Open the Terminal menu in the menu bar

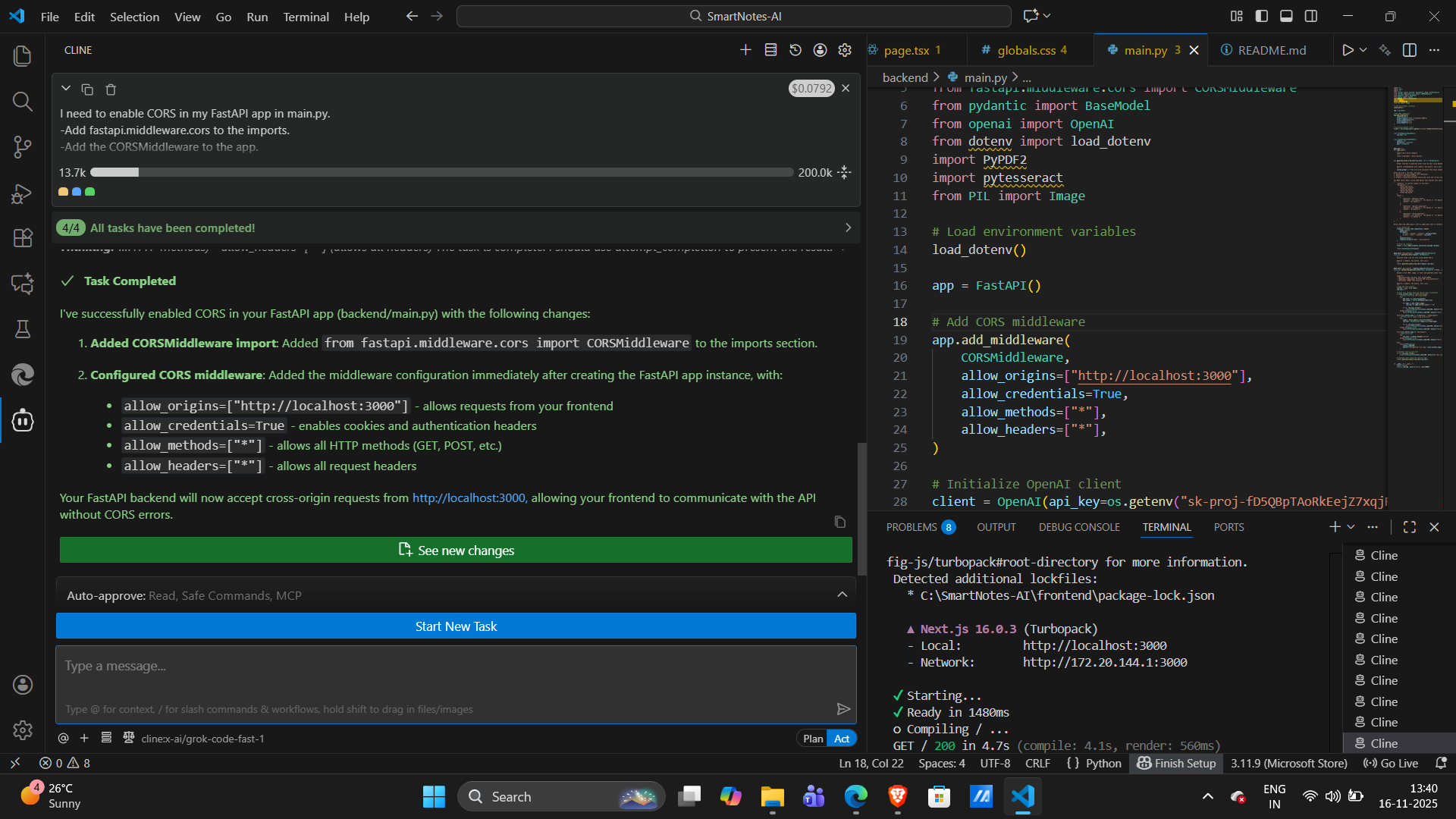[306, 17]
